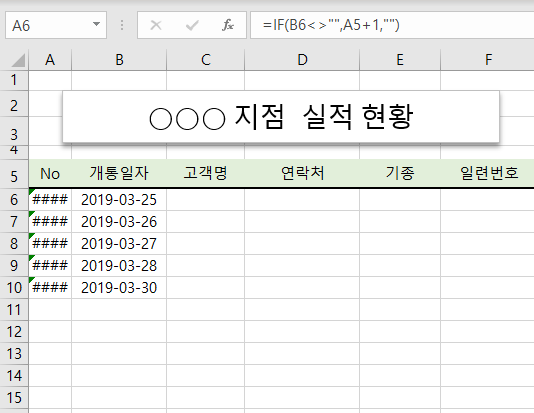Screen dimensions: 534x413
Task: Select column A header
Action: pos(50,60)
